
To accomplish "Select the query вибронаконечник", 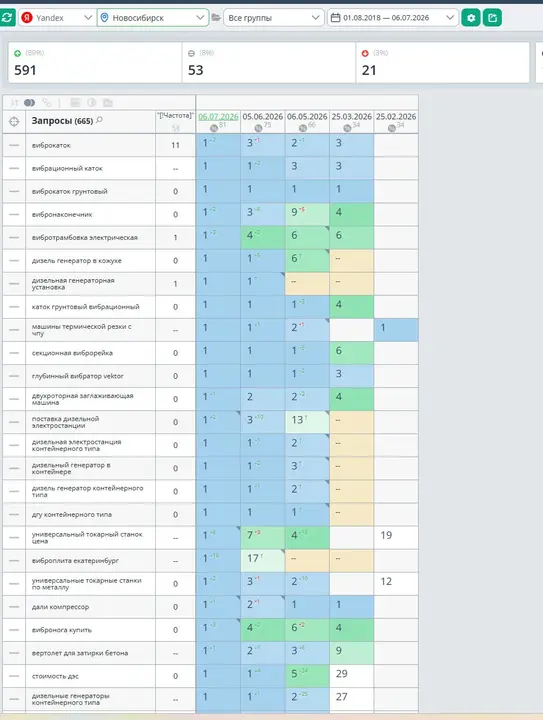I will (x=62, y=214).
